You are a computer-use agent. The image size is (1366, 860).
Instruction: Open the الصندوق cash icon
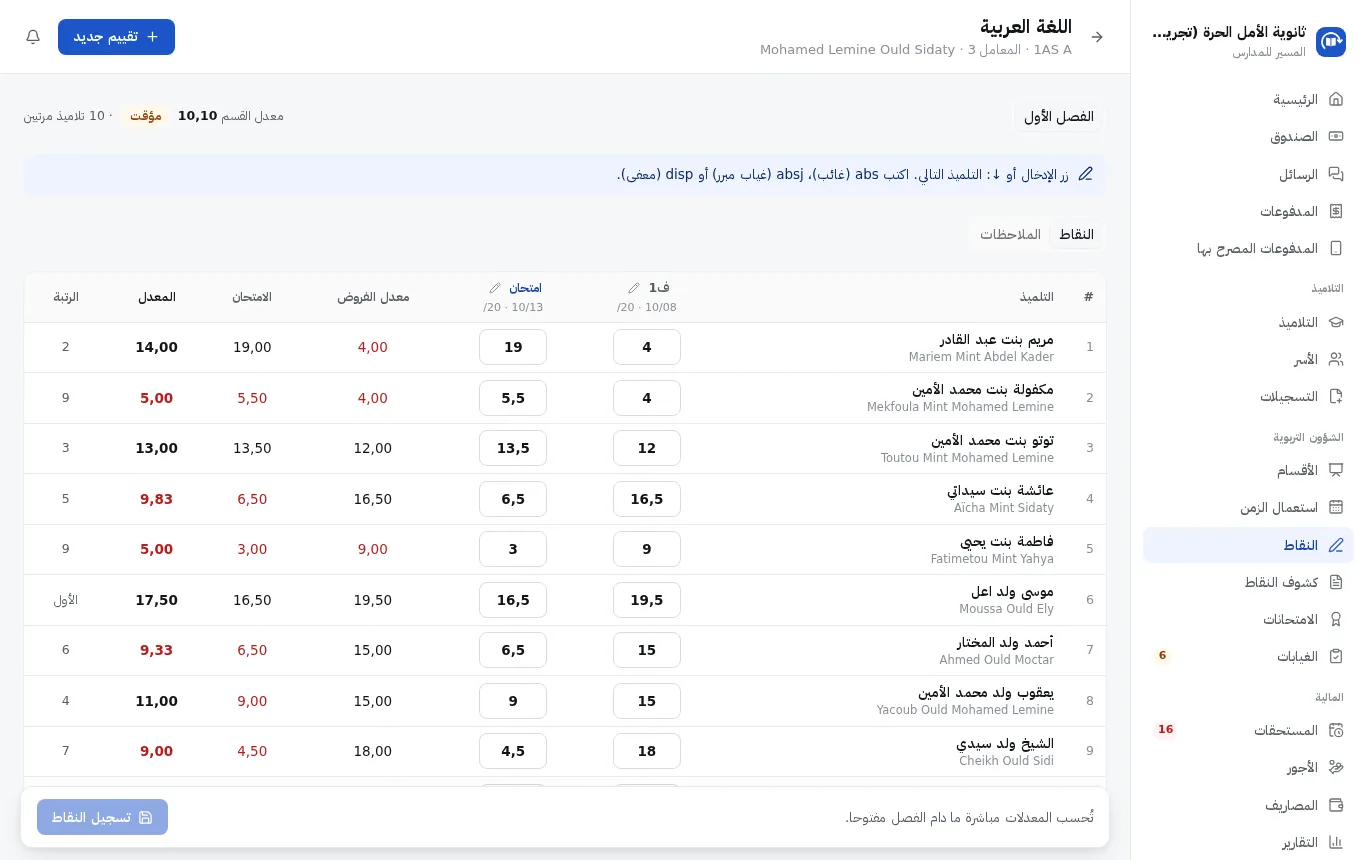pos(1336,136)
